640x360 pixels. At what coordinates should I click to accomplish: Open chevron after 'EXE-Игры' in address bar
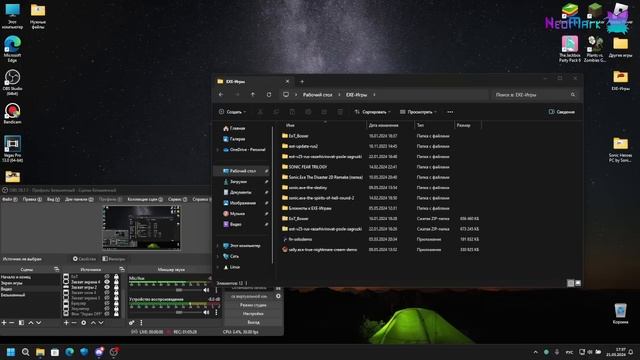(x=374, y=95)
